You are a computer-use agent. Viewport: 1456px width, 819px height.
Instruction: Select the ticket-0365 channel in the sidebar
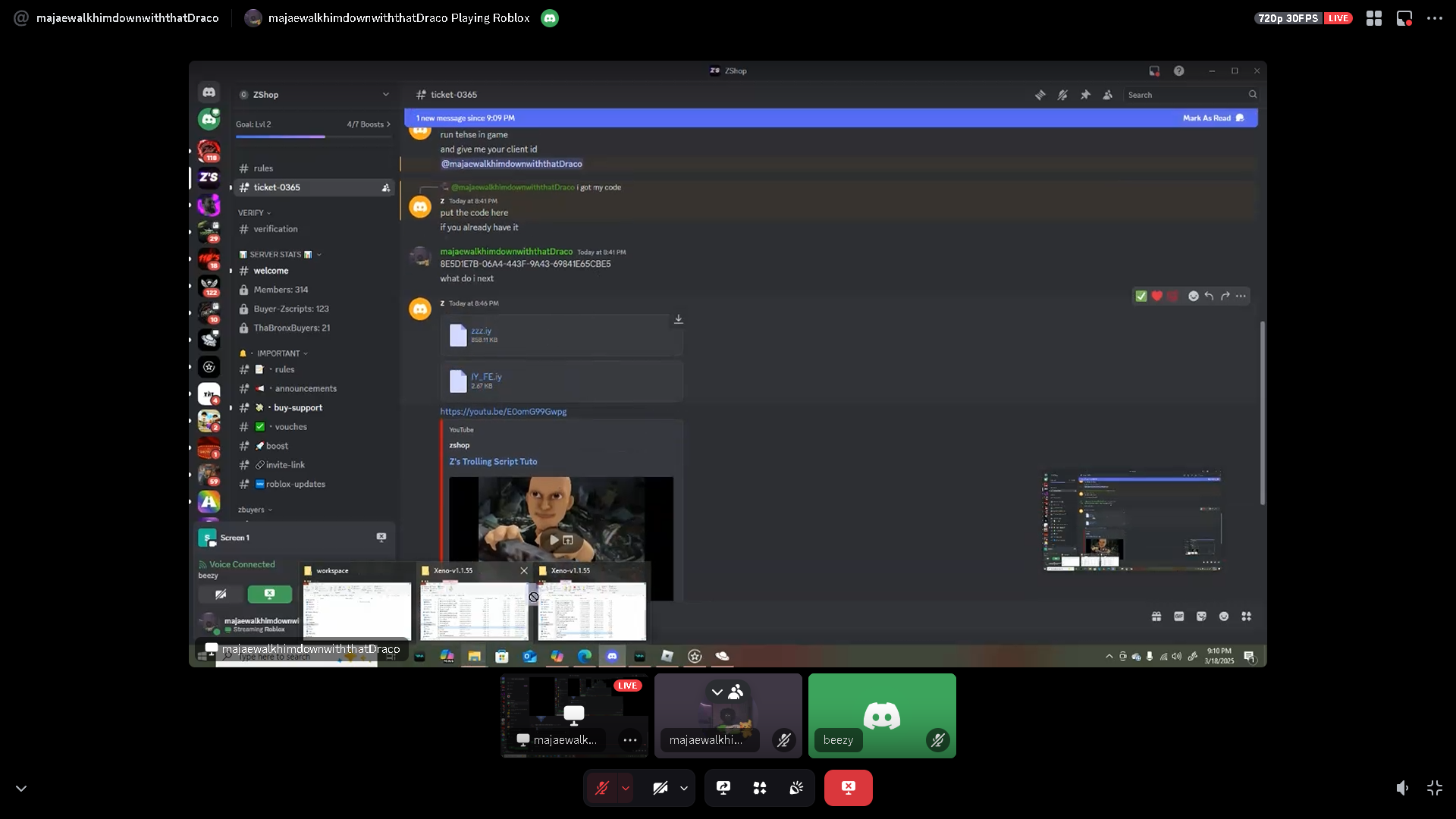coord(315,187)
